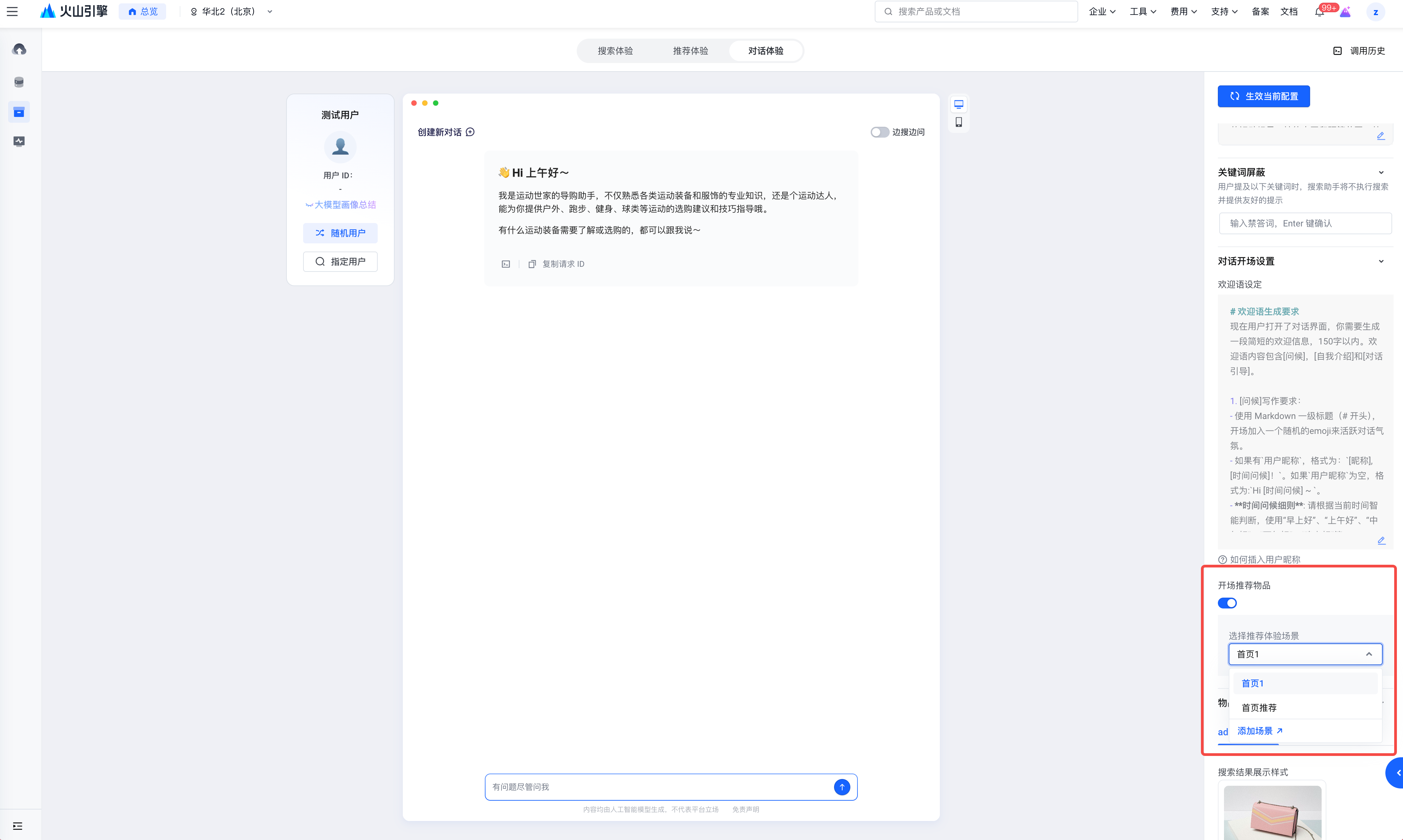
Task: Click the 输入禁答词 keyword input field
Action: click(1305, 224)
